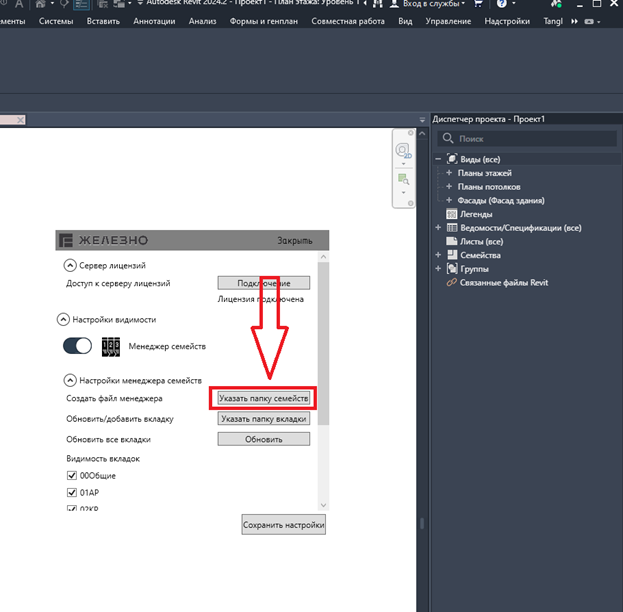This screenshot has width=623, height=612.
Task: Click the Листы sheet icon
Action: [x=451, y=241]
